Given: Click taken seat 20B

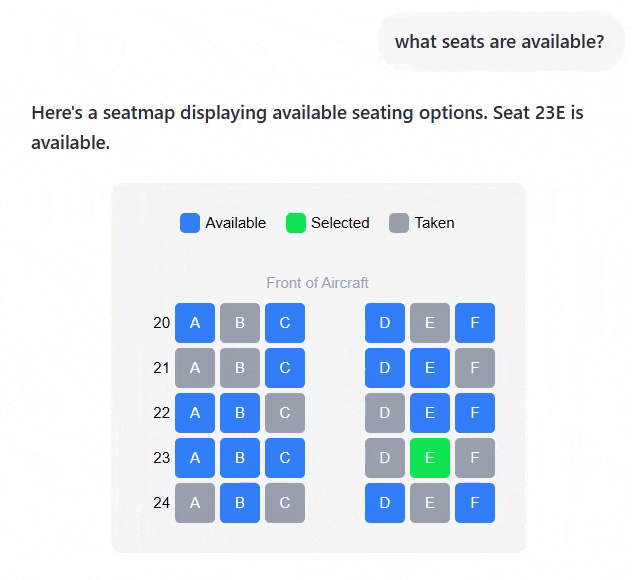Looking at the screenshot, I should tap(240, 323).
